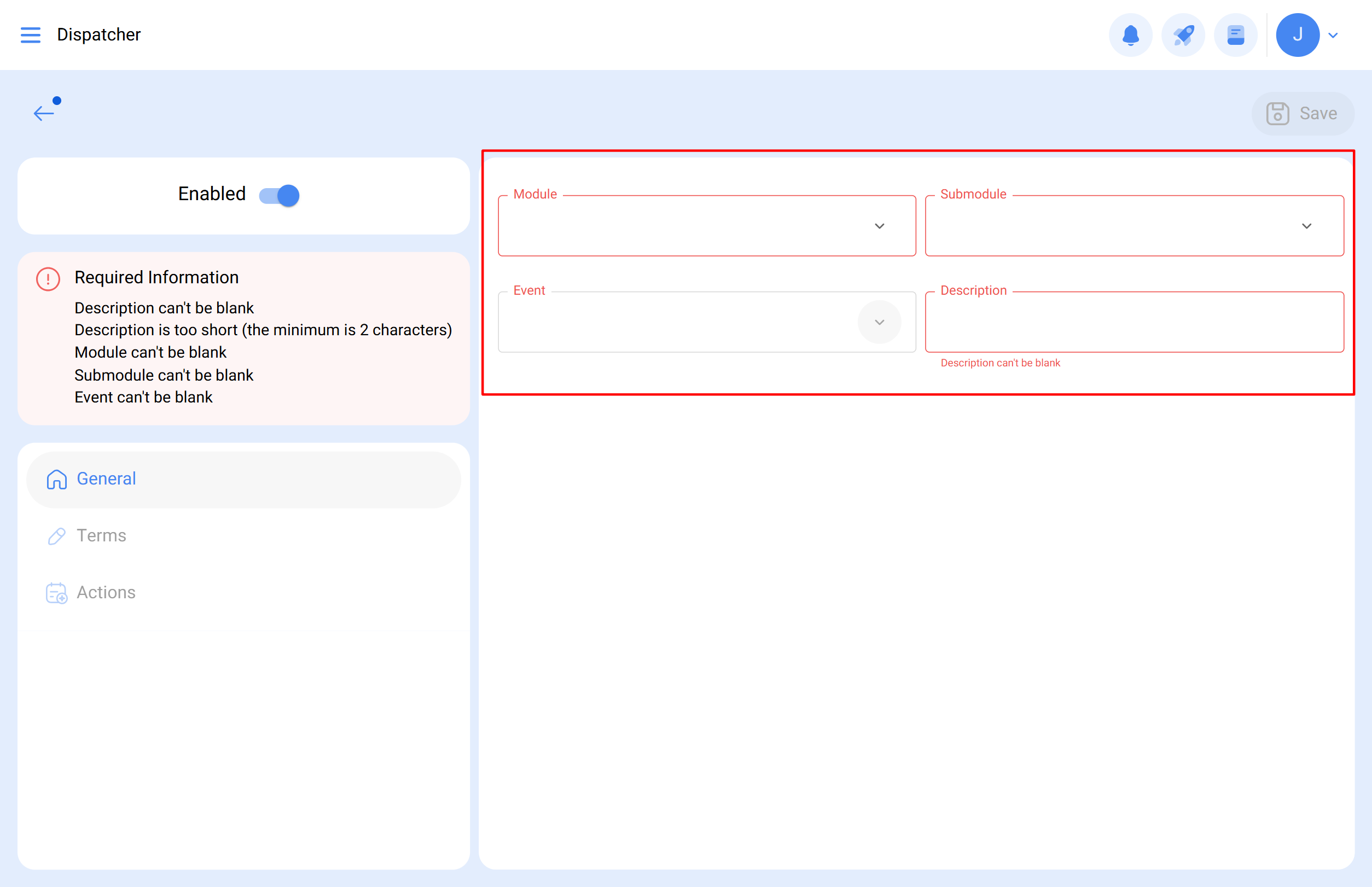Screen dimensions: 1372x887
Task: Open the document notes icon in header
Action: pyautogui.click(x=1235, y=35)
